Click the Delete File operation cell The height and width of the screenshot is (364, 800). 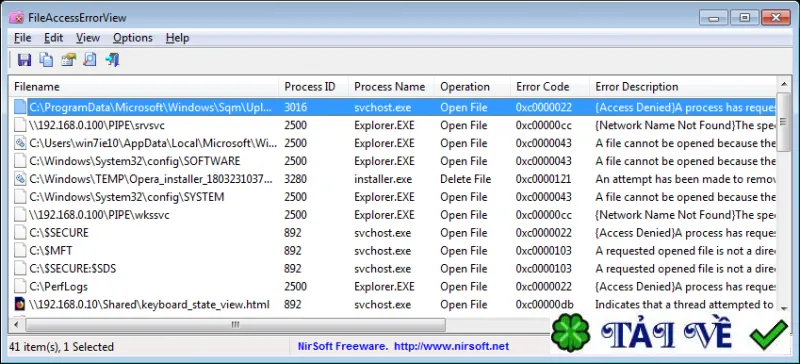pos(465,179)
